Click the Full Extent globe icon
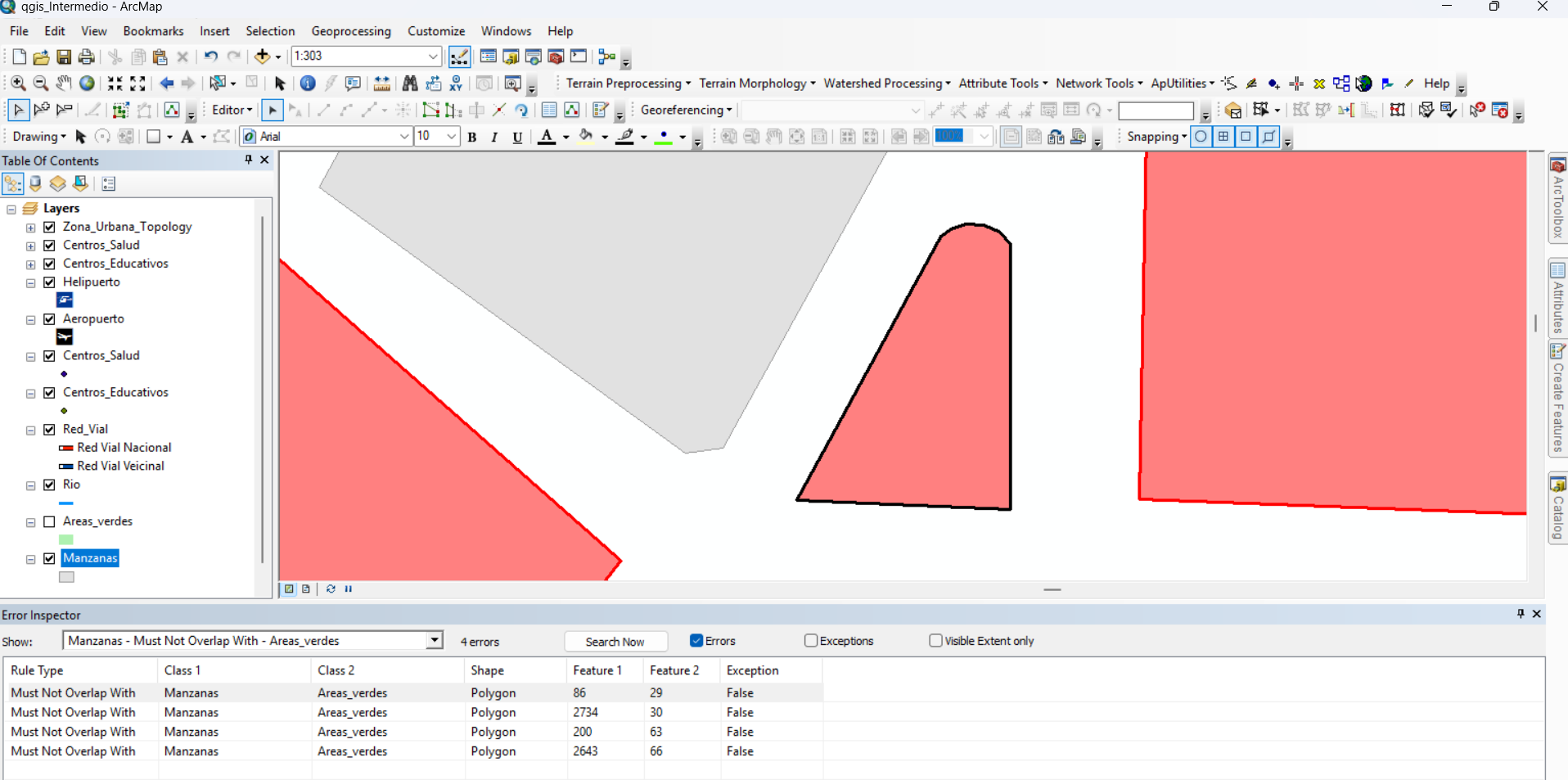The image size is (1568, 780). [87, 83]
